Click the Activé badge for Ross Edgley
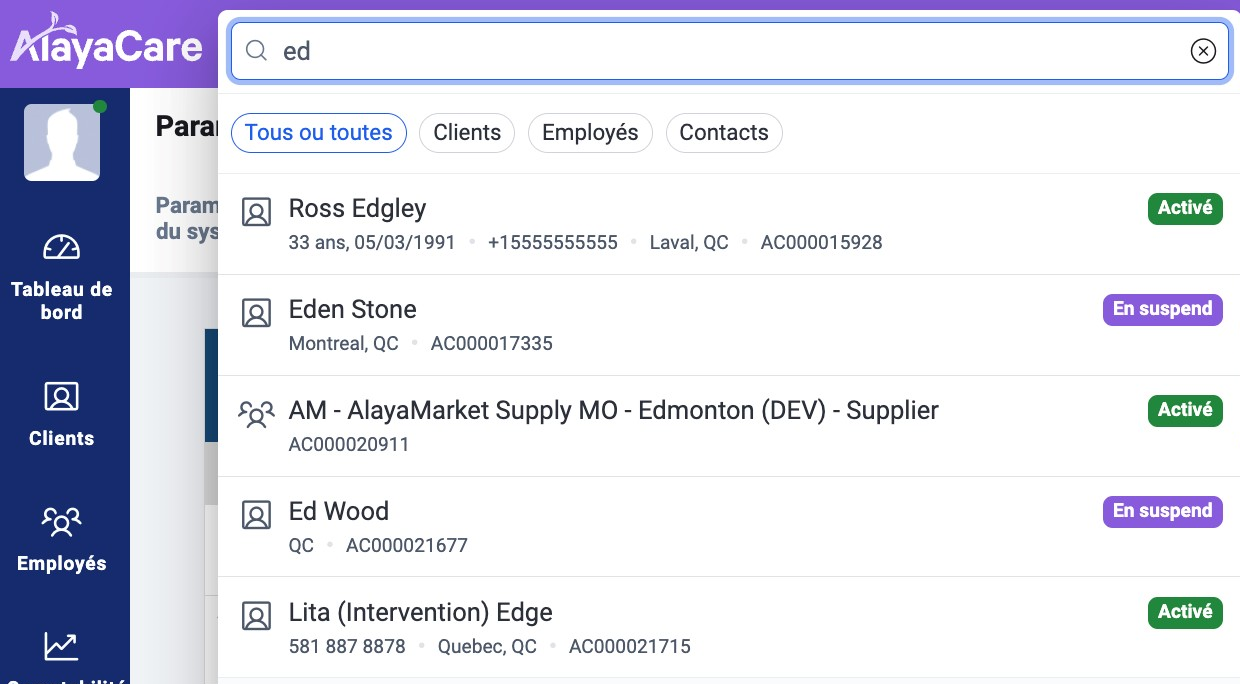 [x=1185, y=208]
